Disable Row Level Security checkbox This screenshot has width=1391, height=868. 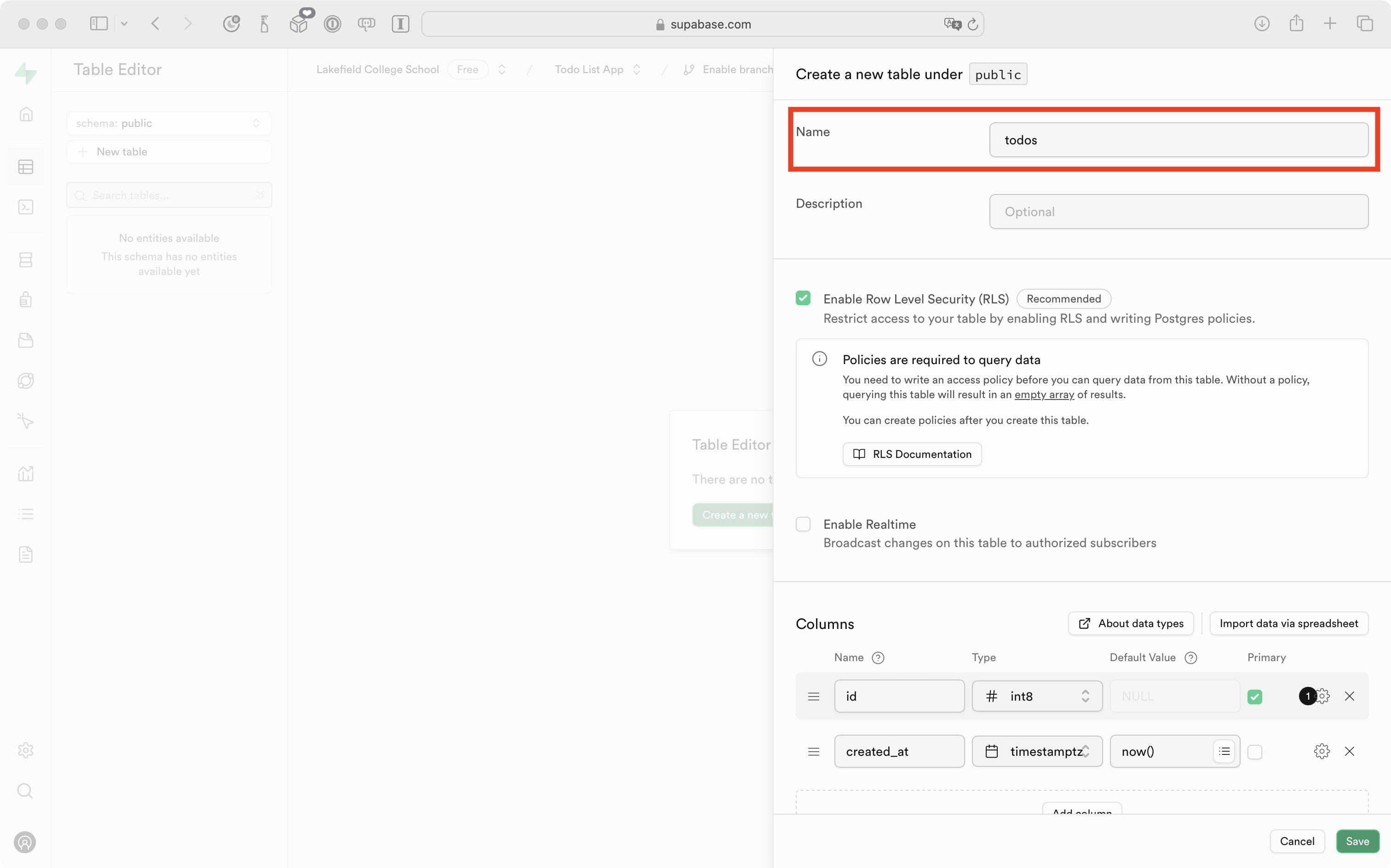(x=803, y=298)
